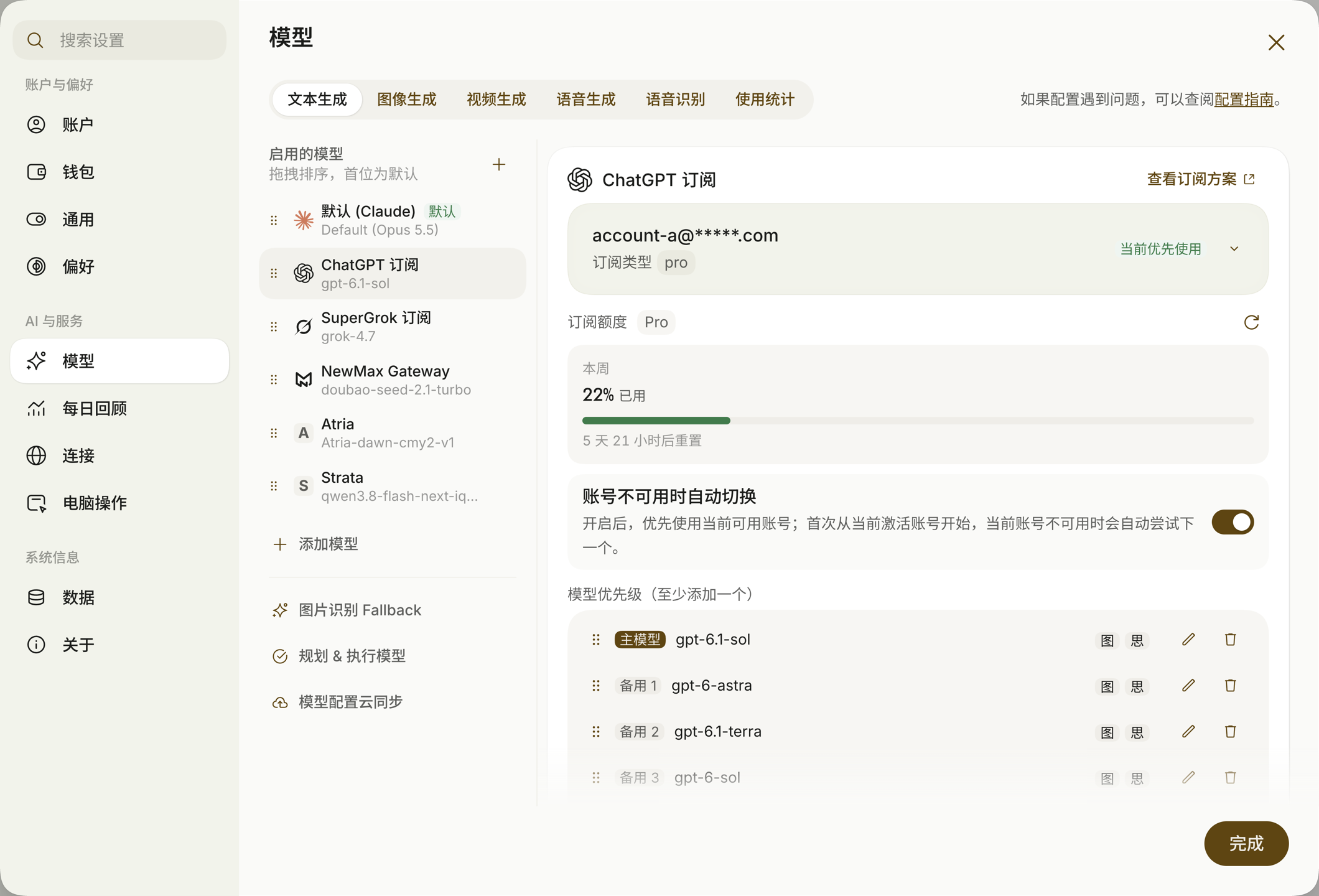Select the NewMax Gateway model
The image size is (1319, 896).
[393, 380]
